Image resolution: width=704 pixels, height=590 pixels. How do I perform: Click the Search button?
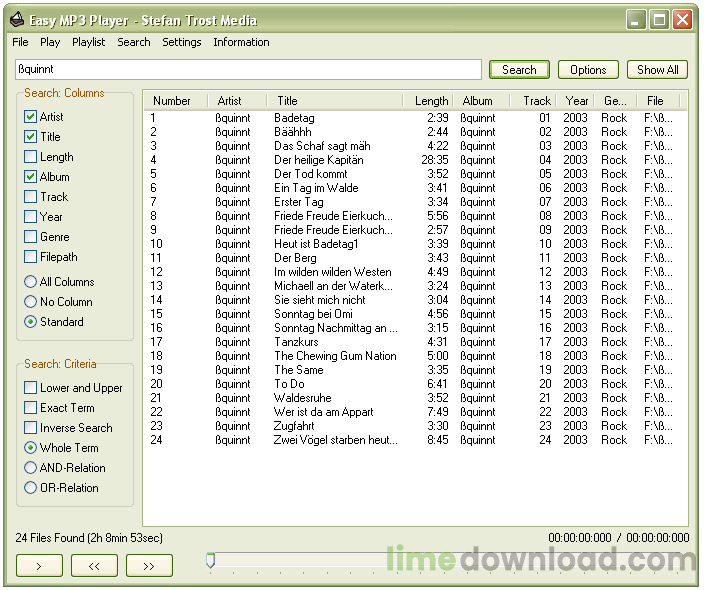click(x=519, y=70)
